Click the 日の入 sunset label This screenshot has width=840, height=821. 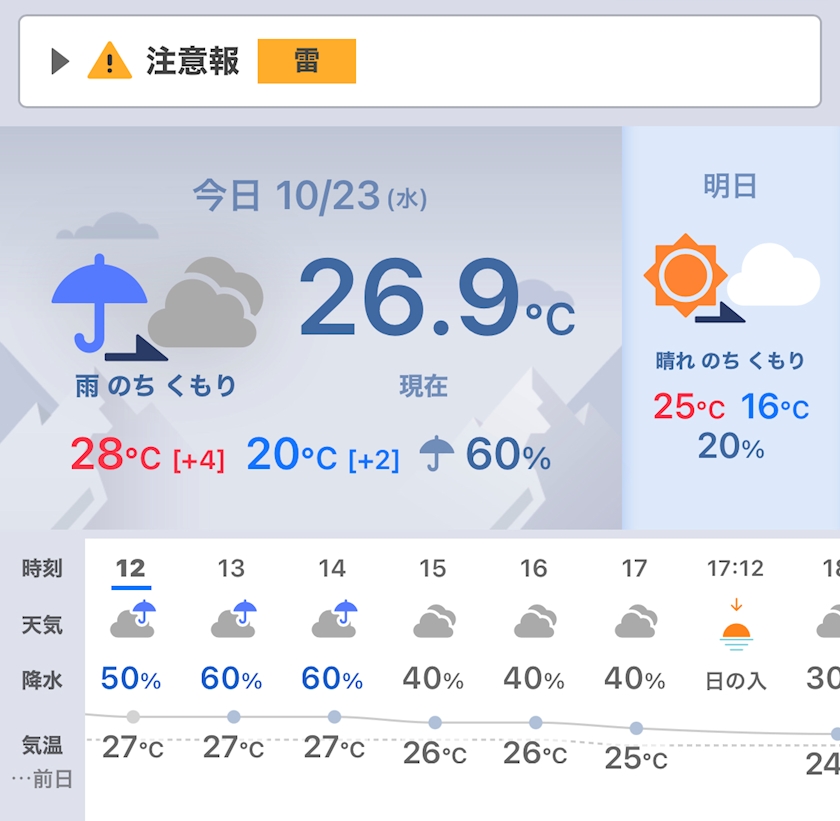pos(736,681)
